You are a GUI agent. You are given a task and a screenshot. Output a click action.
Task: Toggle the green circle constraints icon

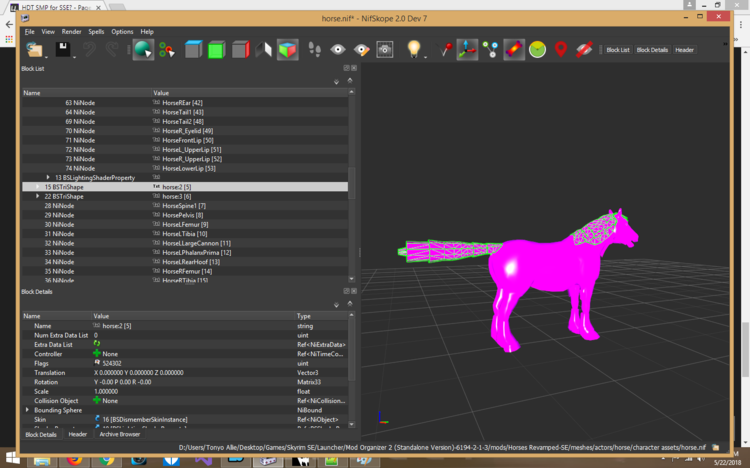pos(537,49)
